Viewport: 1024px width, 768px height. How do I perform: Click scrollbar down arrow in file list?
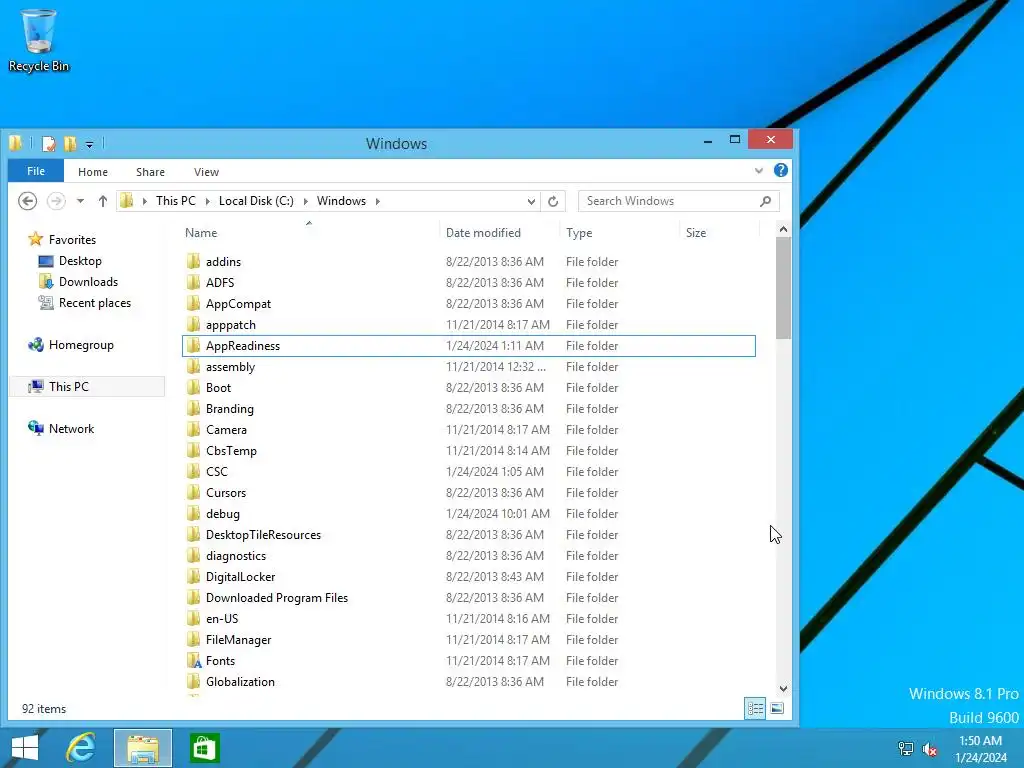(783, 688)
